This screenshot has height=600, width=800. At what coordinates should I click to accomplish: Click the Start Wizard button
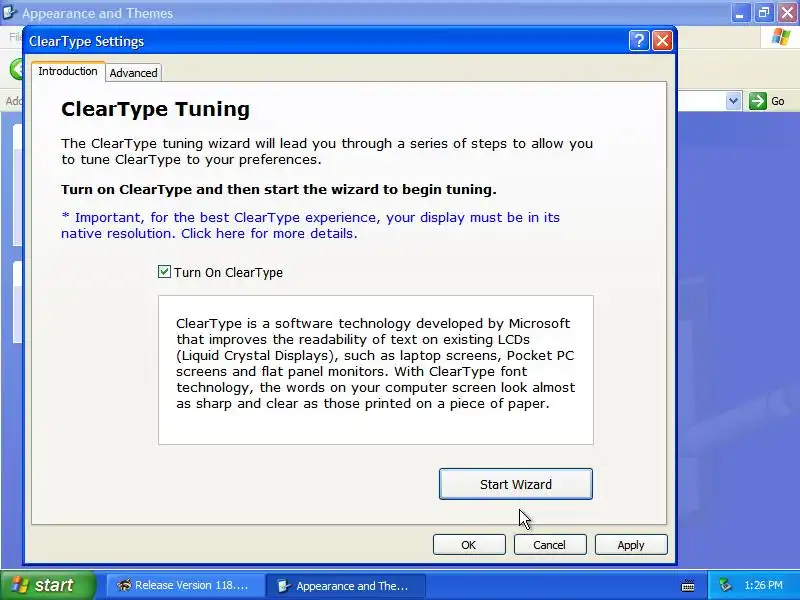pyautogui.click(x=515, y=484)
